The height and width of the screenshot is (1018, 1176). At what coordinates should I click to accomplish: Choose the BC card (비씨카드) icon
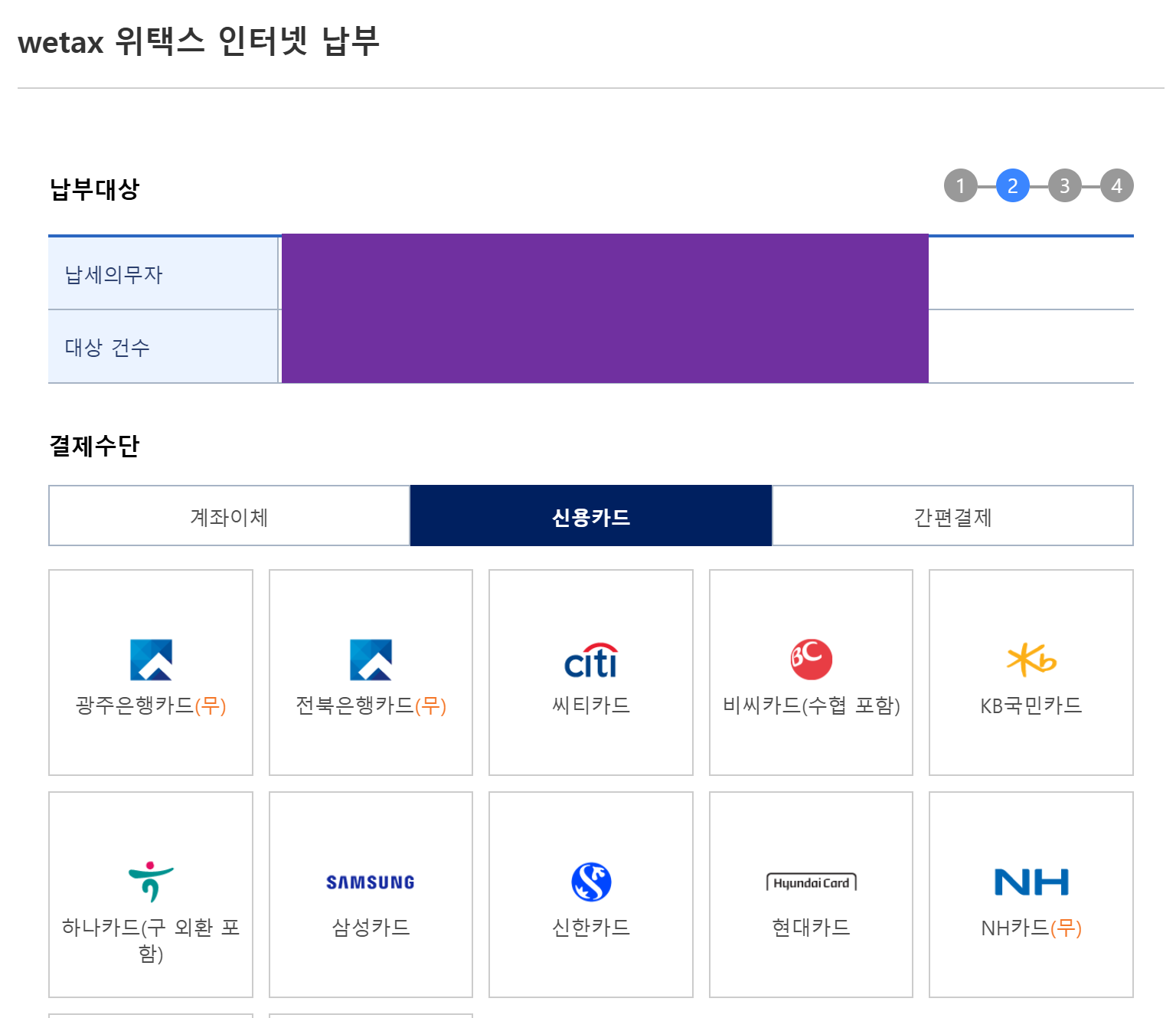810,657
